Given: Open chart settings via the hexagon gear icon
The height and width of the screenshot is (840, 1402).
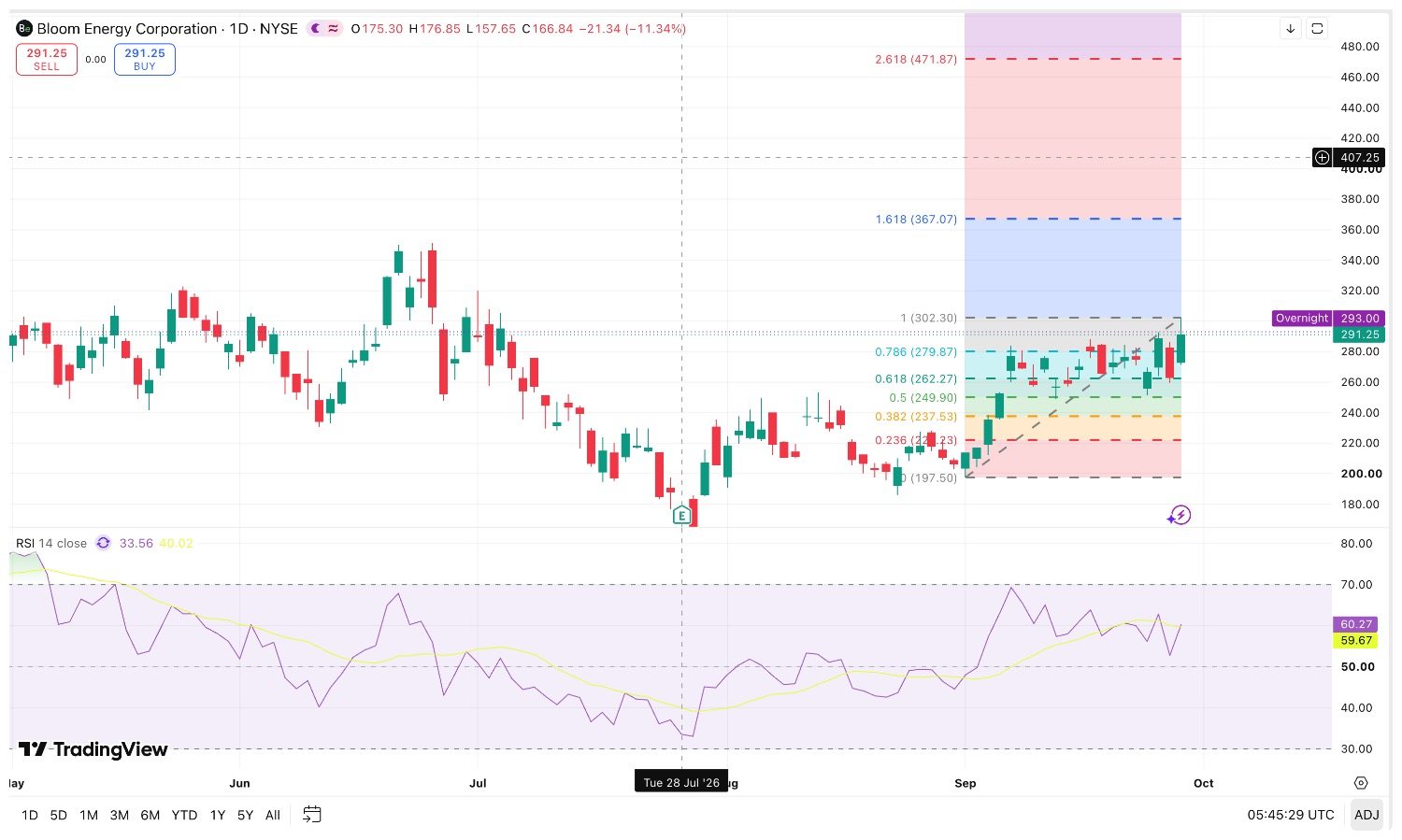Looking at the screenshot, I should (1361, 783).
